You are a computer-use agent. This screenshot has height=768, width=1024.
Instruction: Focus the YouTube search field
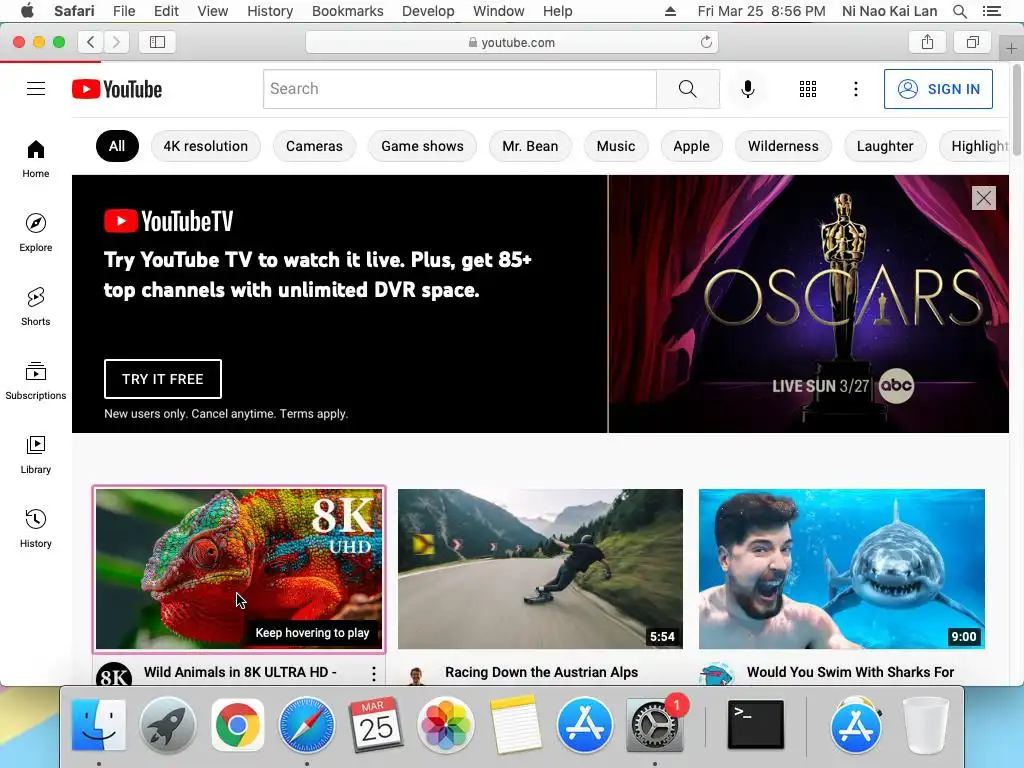click(x=460, y=89)
